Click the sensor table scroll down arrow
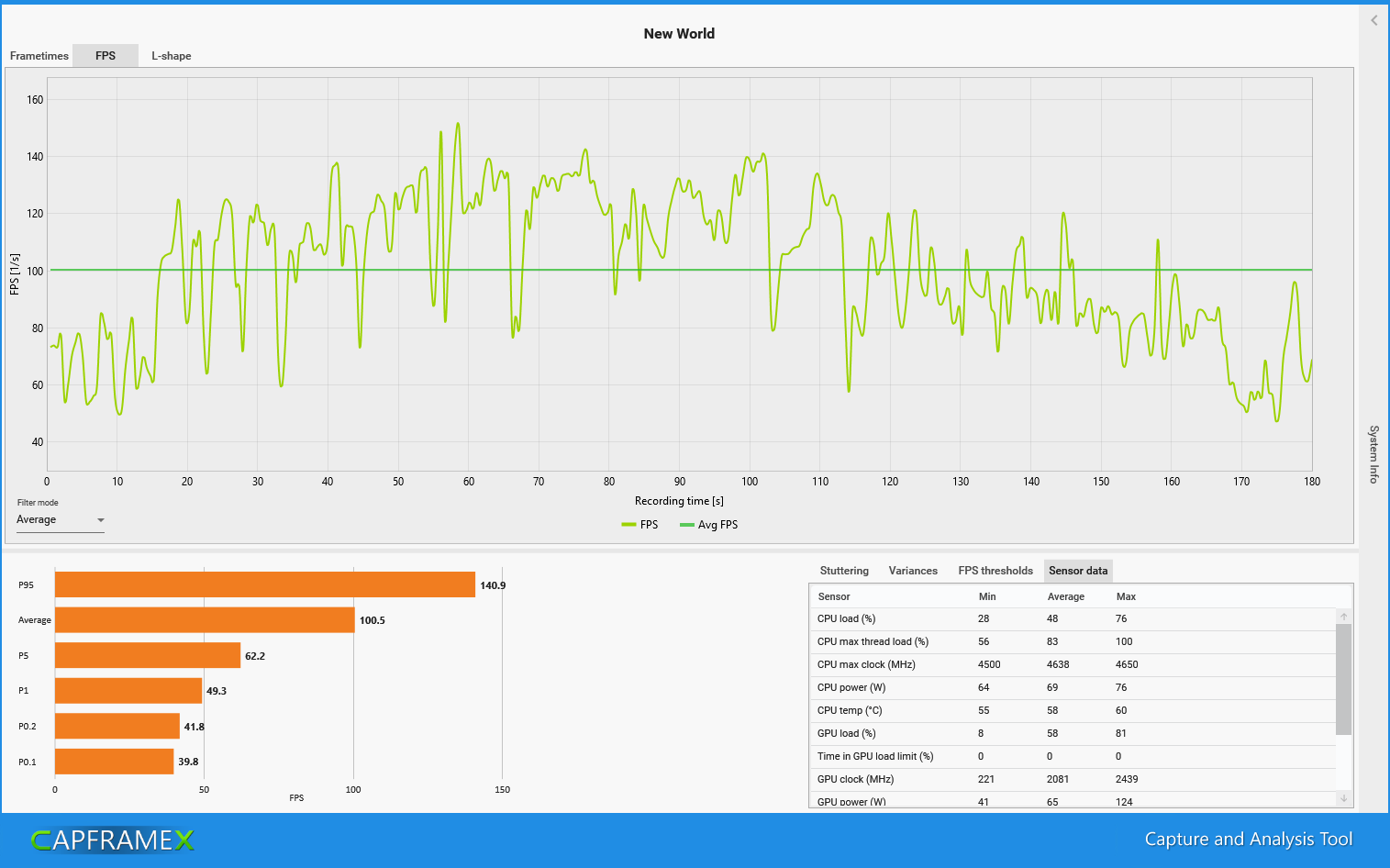The width and height of the screenshot is (1390, 868). 1343,798
